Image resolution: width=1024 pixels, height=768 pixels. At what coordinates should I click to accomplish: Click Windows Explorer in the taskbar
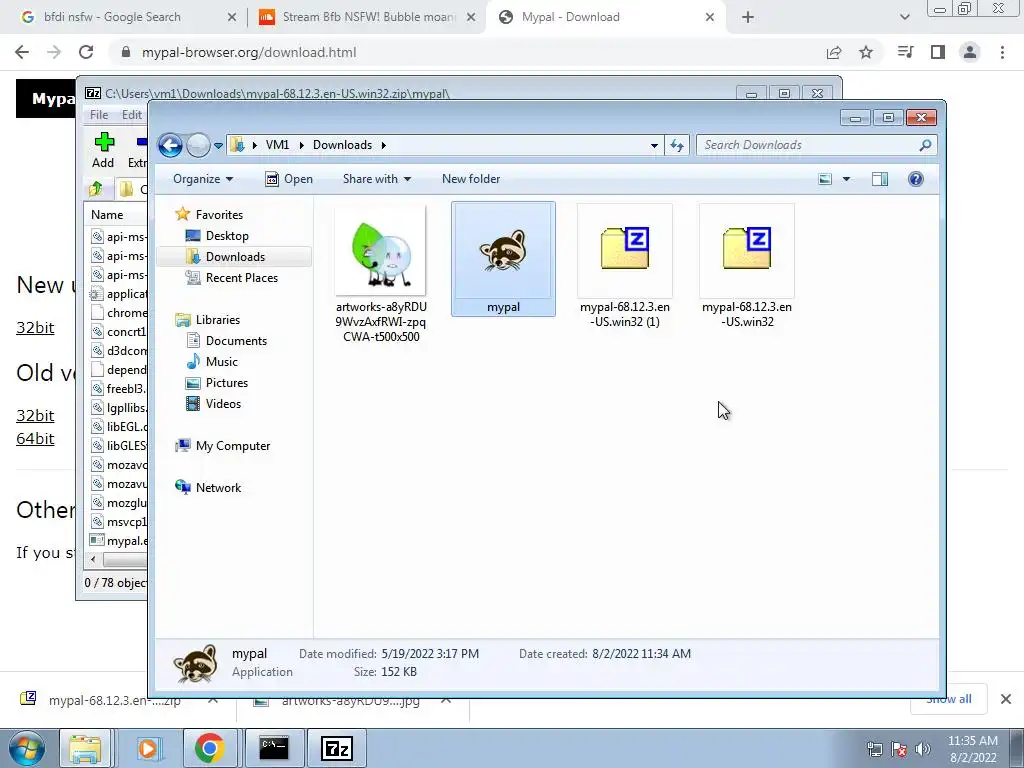tap(86, 748)
